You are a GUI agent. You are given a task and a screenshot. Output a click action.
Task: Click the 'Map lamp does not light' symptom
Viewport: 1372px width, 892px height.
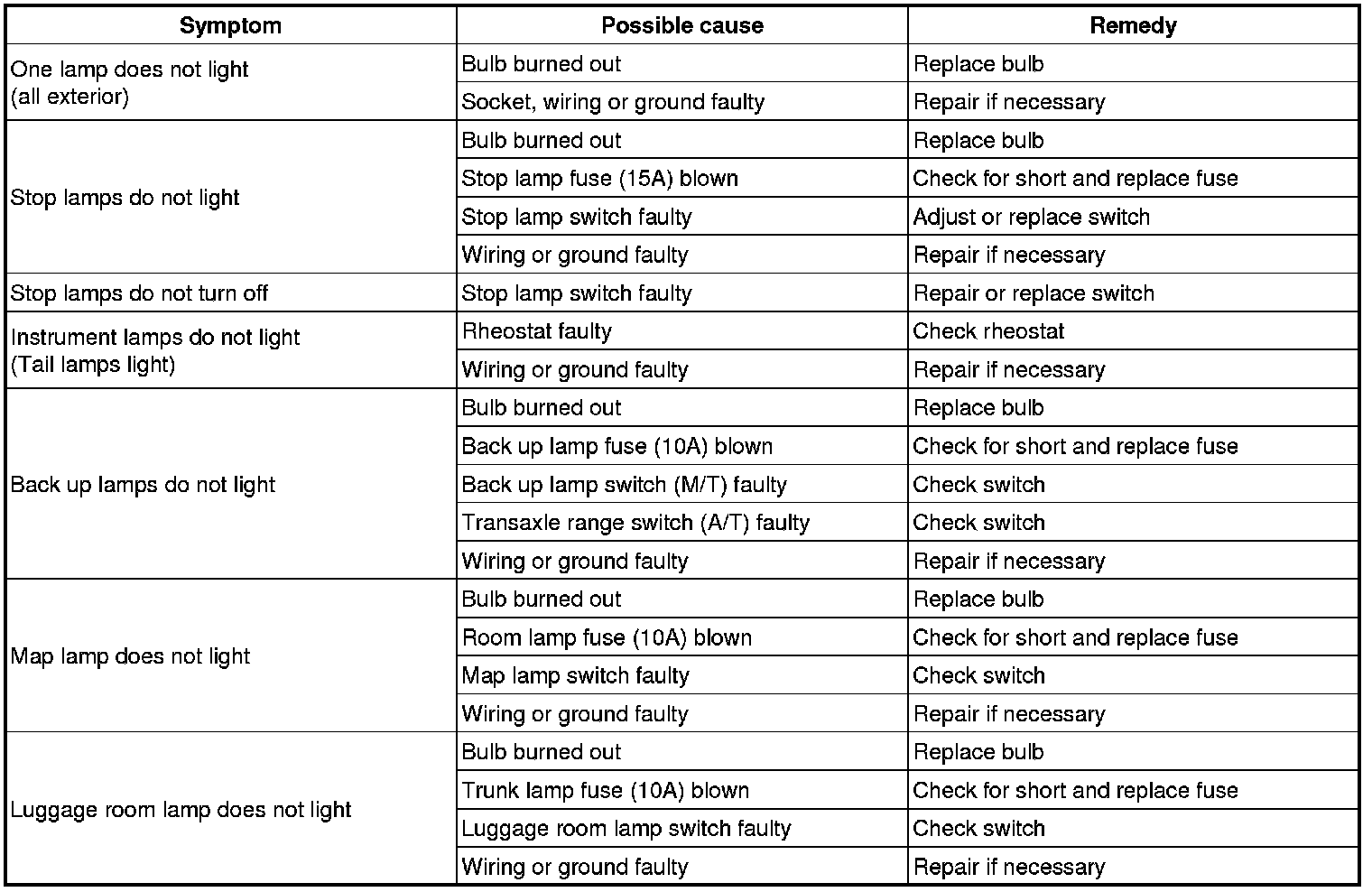click(130, 656)
